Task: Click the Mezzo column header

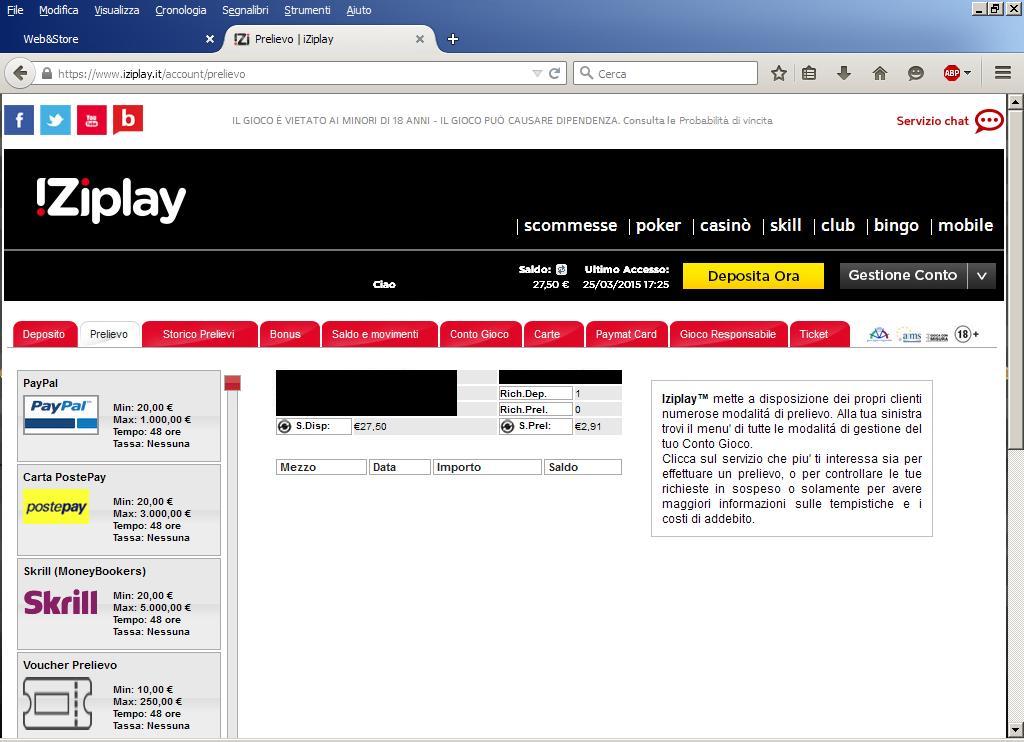Action: (x=321, y=467)
